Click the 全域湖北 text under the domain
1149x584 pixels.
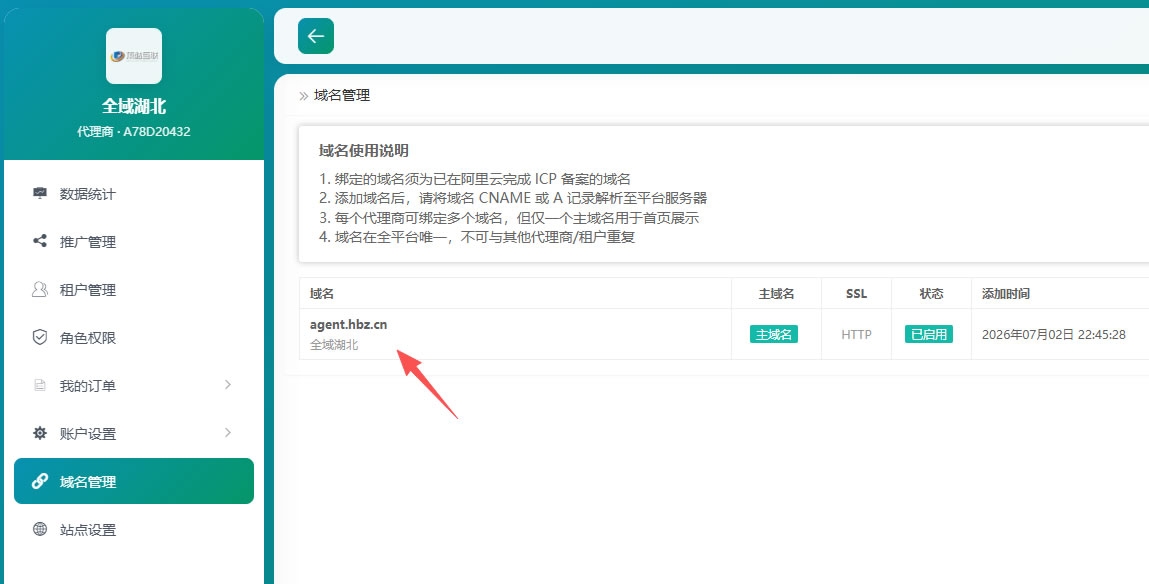tap(334, 344)
